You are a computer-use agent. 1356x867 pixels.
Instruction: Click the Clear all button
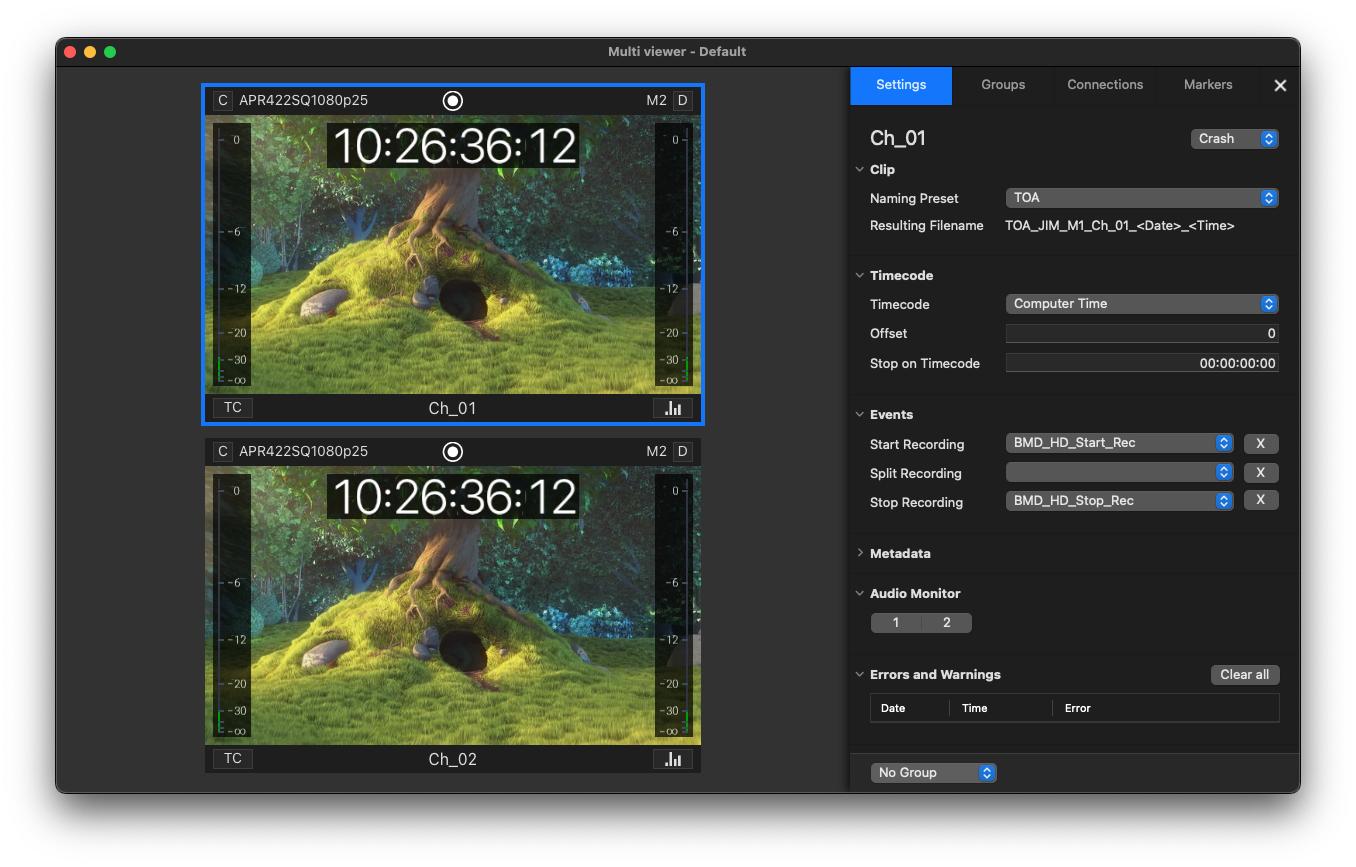pyautogui.click(x=1245, y=675)
